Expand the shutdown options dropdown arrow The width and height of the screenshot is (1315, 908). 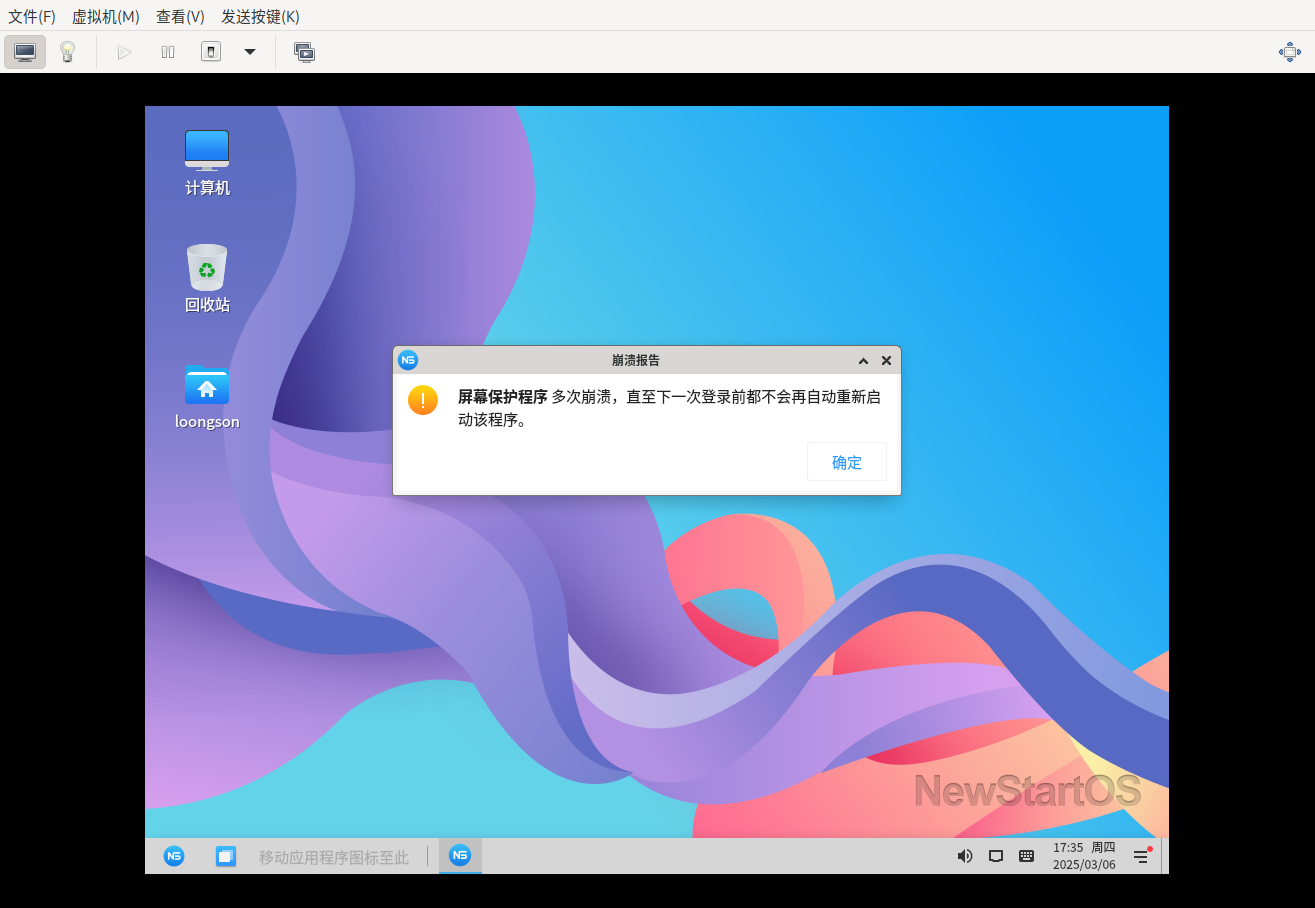click(250, 52)
